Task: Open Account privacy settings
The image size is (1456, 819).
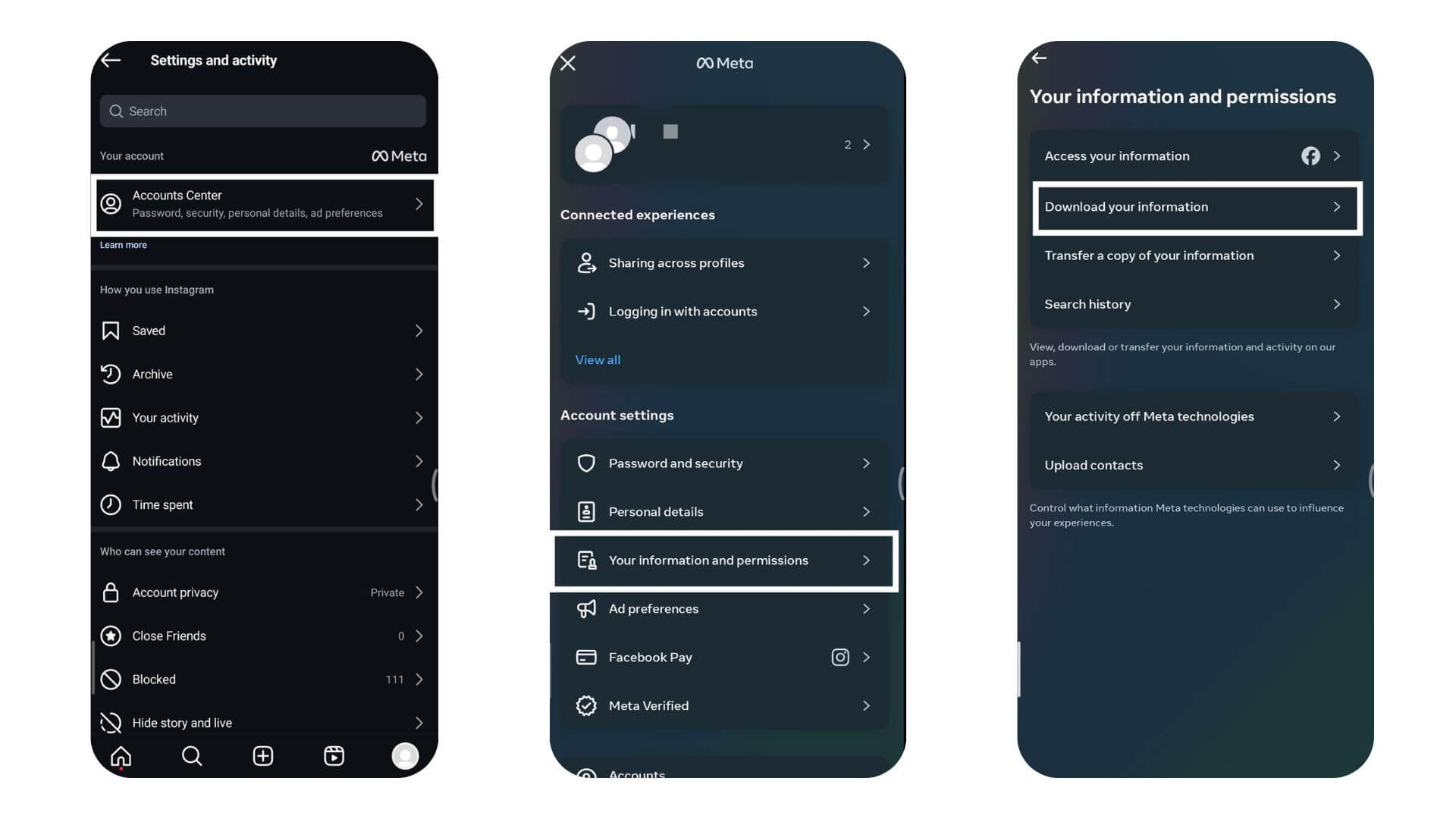Action: (x=263, y=591)
